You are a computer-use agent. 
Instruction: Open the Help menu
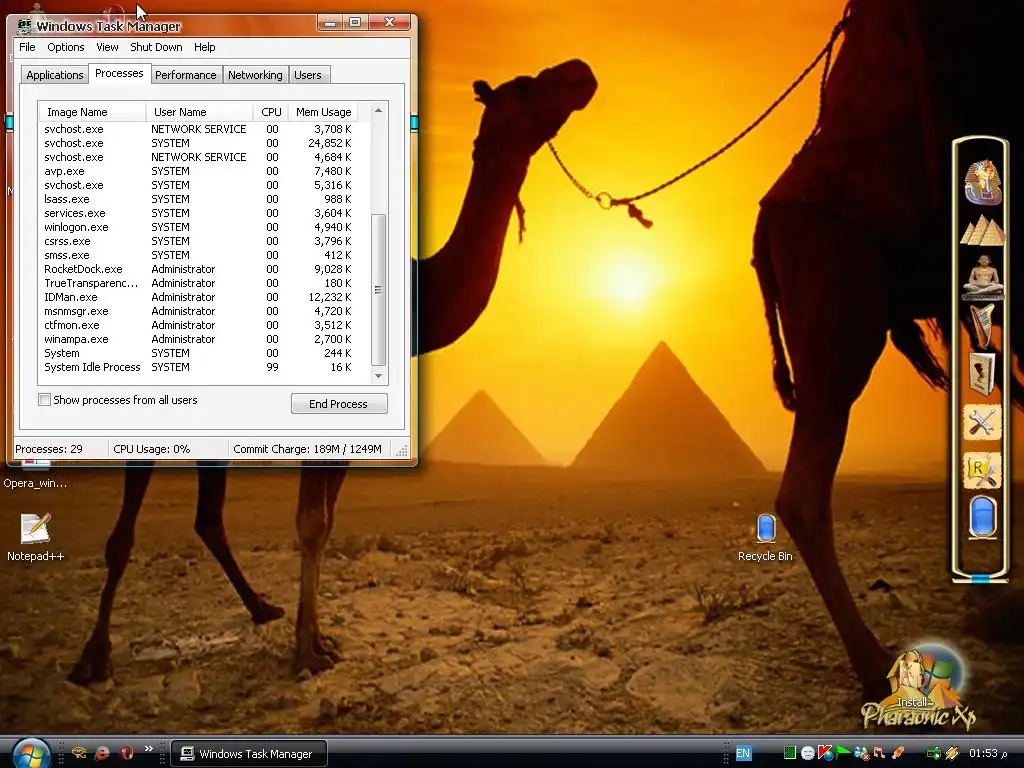204,47
